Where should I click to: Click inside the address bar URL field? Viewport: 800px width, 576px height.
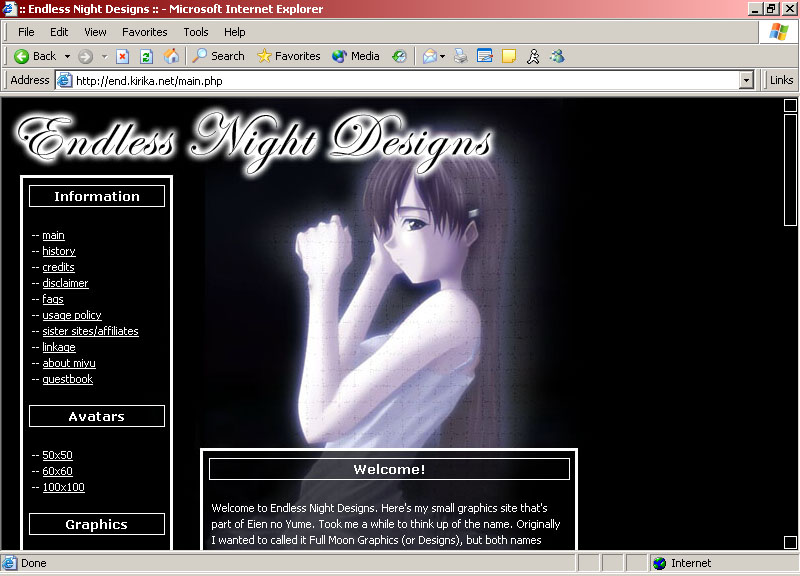(x=400, y=80)
